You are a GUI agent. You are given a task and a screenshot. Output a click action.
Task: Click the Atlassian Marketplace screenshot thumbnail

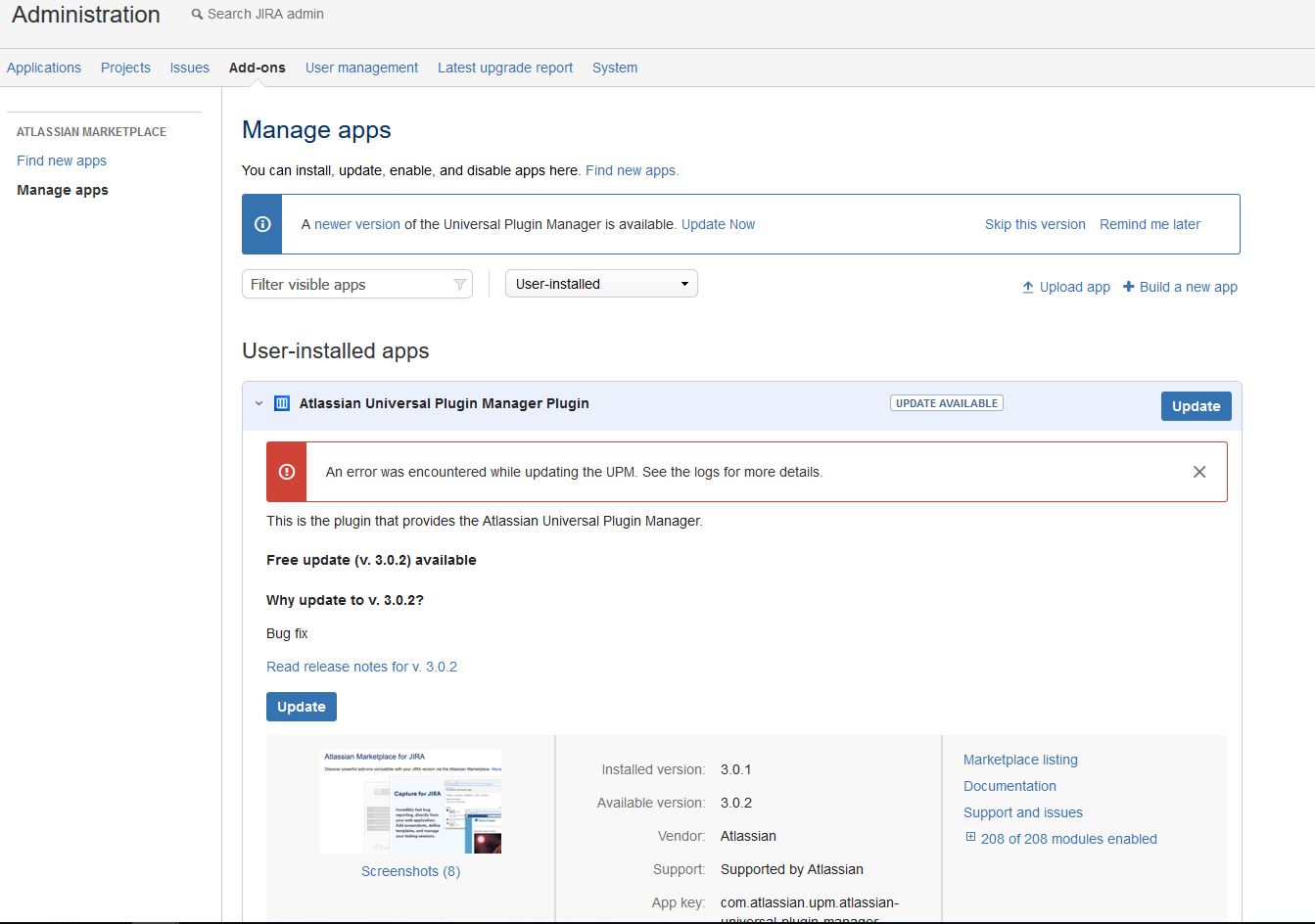(x=410, y=802)
